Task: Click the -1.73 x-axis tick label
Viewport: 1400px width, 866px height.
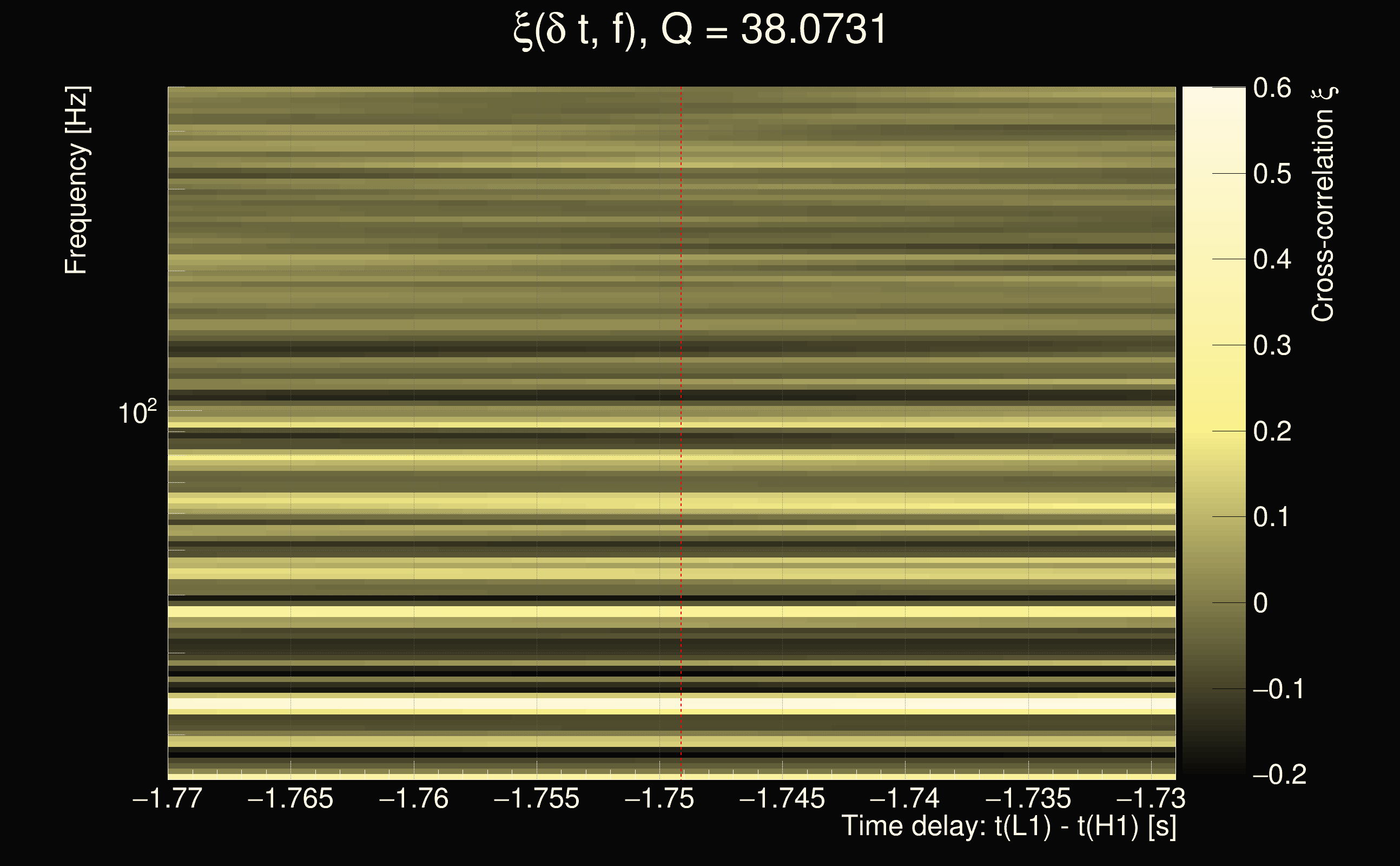Action: [1151, 798]
